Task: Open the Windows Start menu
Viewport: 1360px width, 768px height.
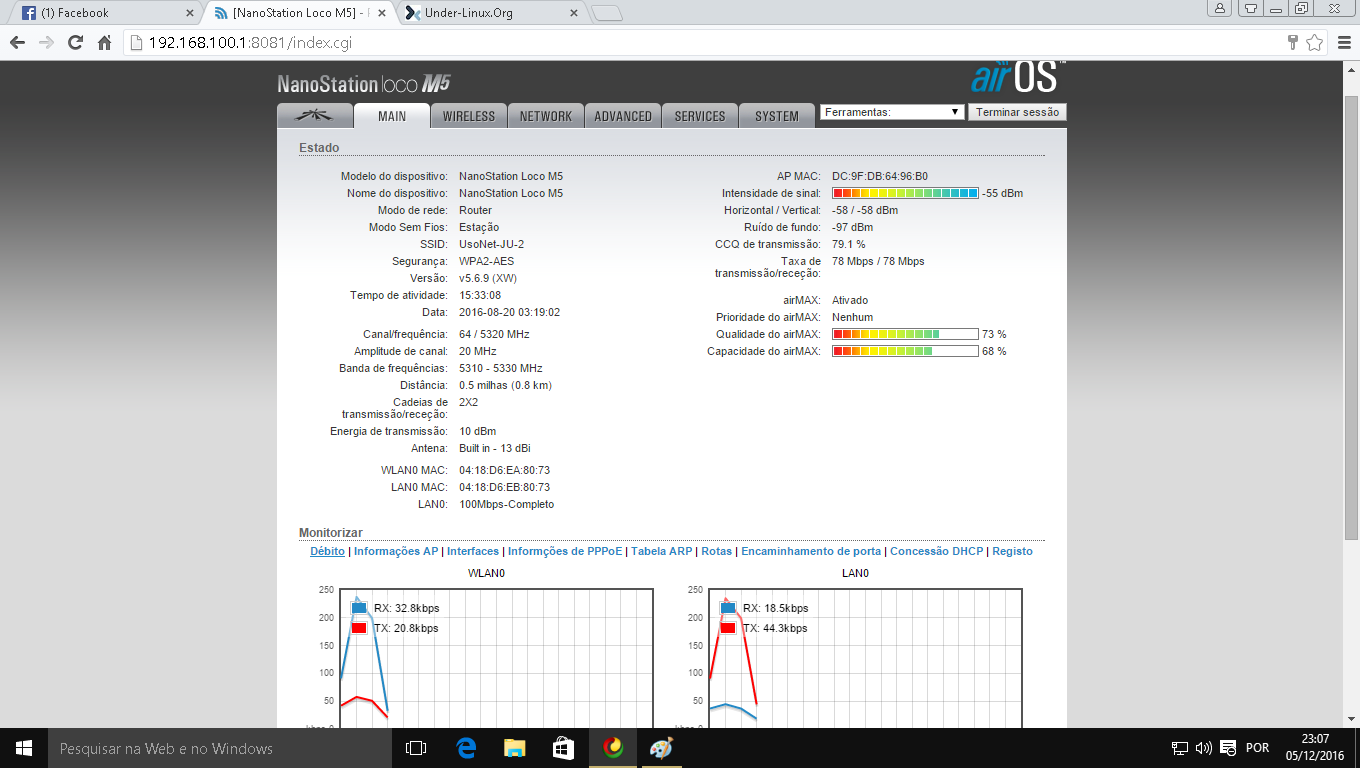Action: [24, 748]
